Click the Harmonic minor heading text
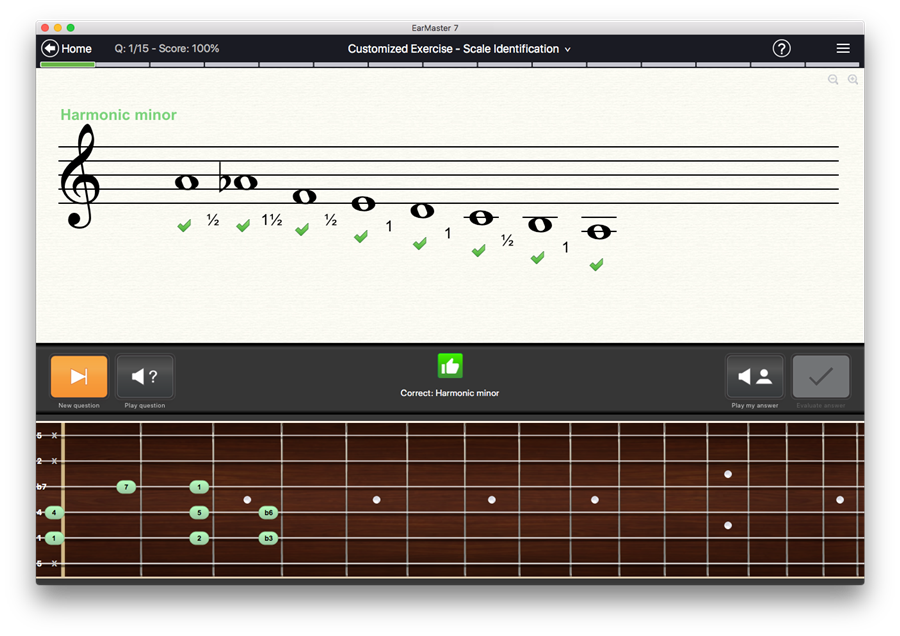This screenshot has width=900, height=636. (x=118, y=115)
